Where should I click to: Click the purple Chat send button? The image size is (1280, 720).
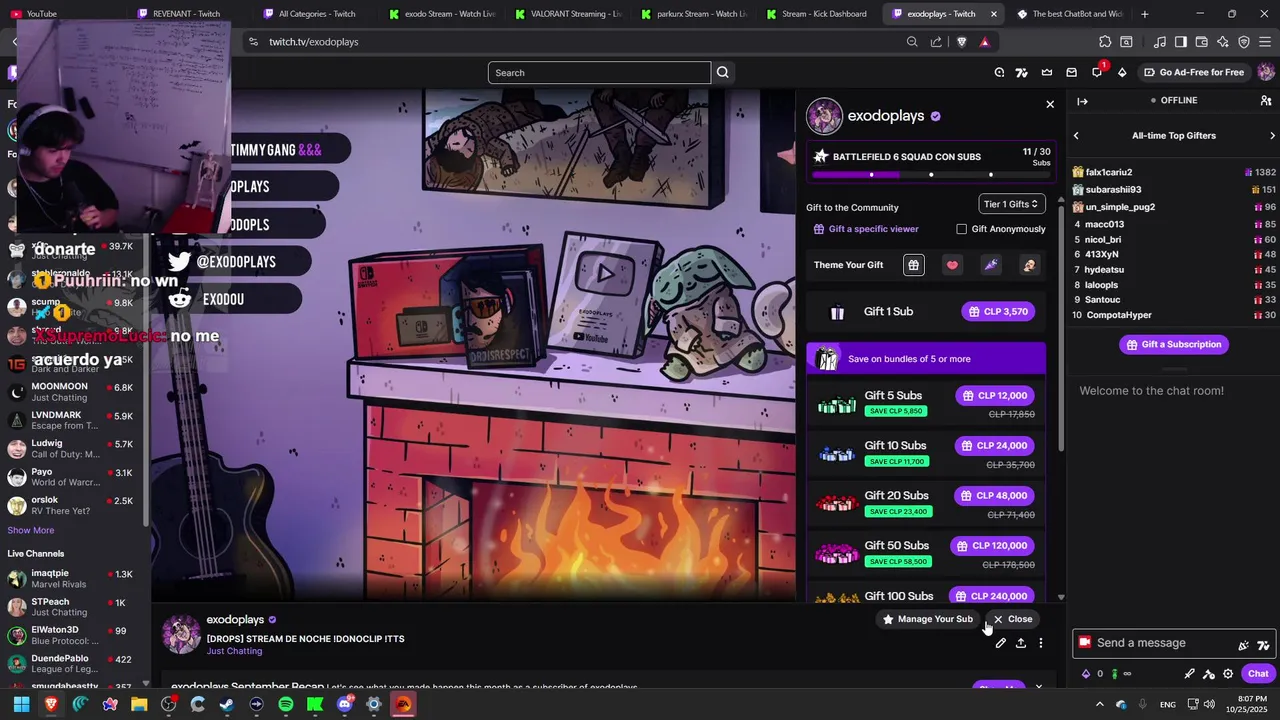point(1258,673)
